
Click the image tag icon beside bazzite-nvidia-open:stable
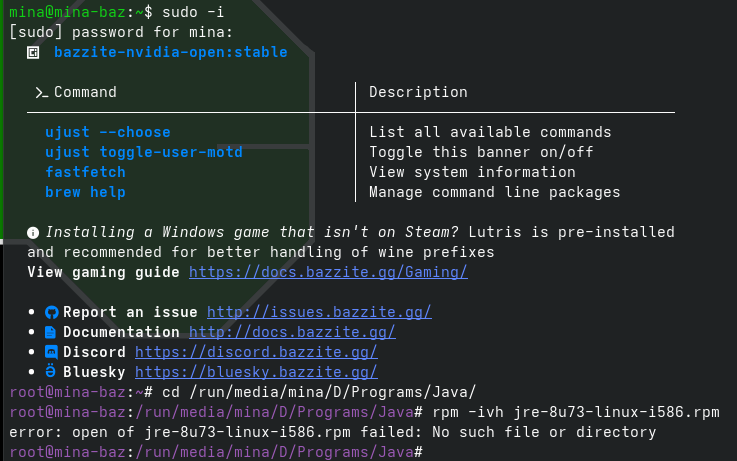[x=33, y=52]
